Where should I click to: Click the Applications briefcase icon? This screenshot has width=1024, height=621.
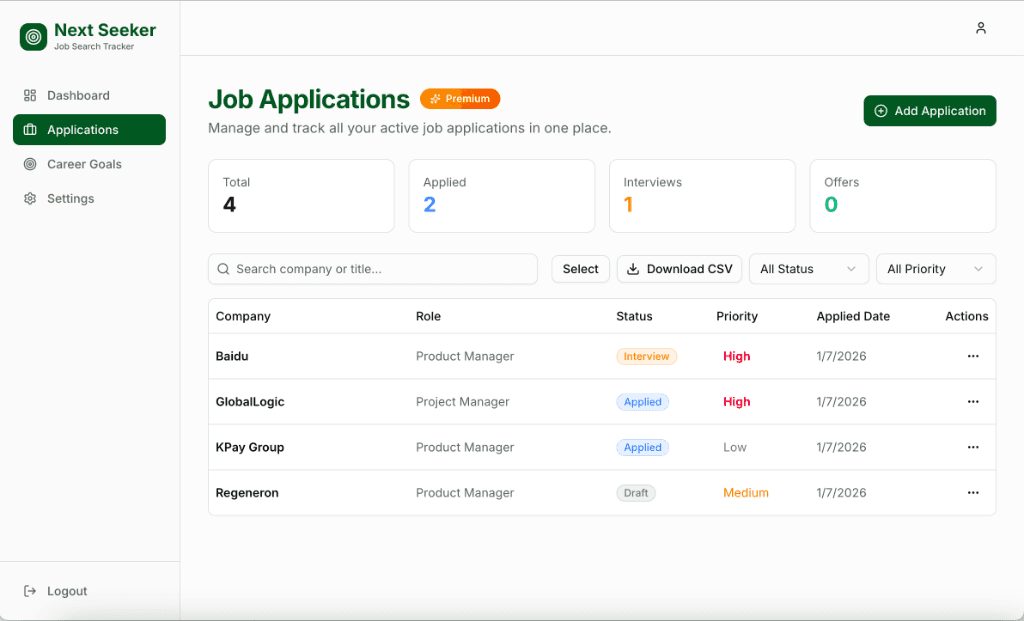[29, 129]
